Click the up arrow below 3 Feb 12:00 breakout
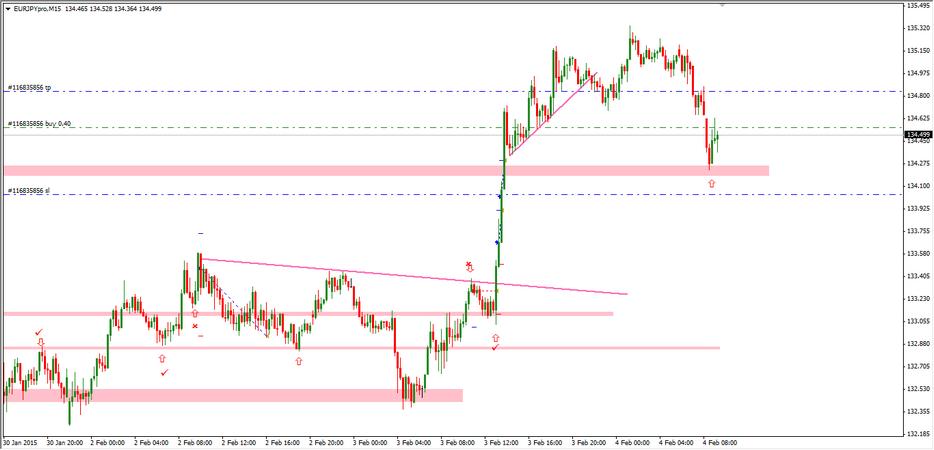 click(495, 338)
